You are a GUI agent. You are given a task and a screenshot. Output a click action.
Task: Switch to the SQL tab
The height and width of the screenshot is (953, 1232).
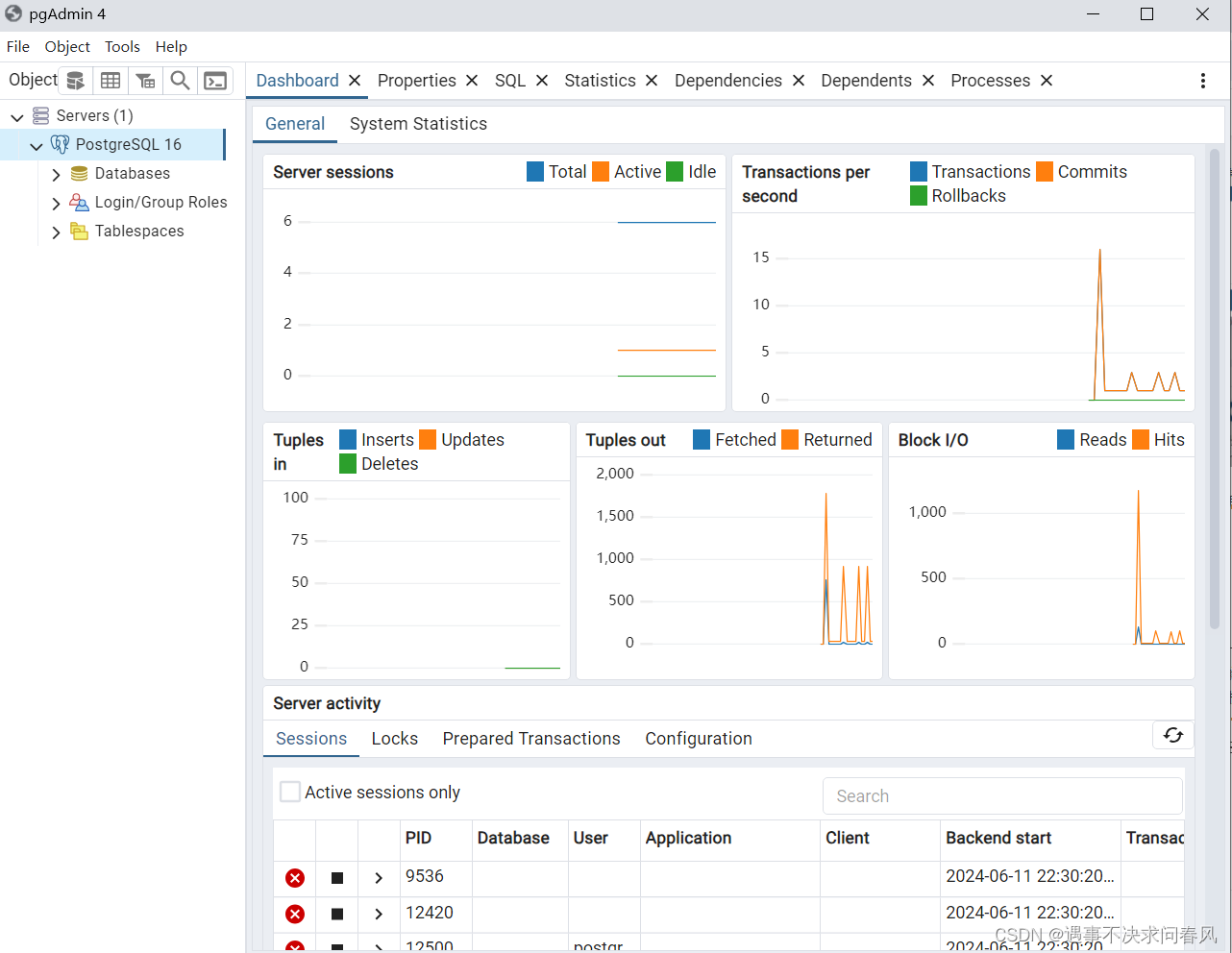tap(510, 81)
